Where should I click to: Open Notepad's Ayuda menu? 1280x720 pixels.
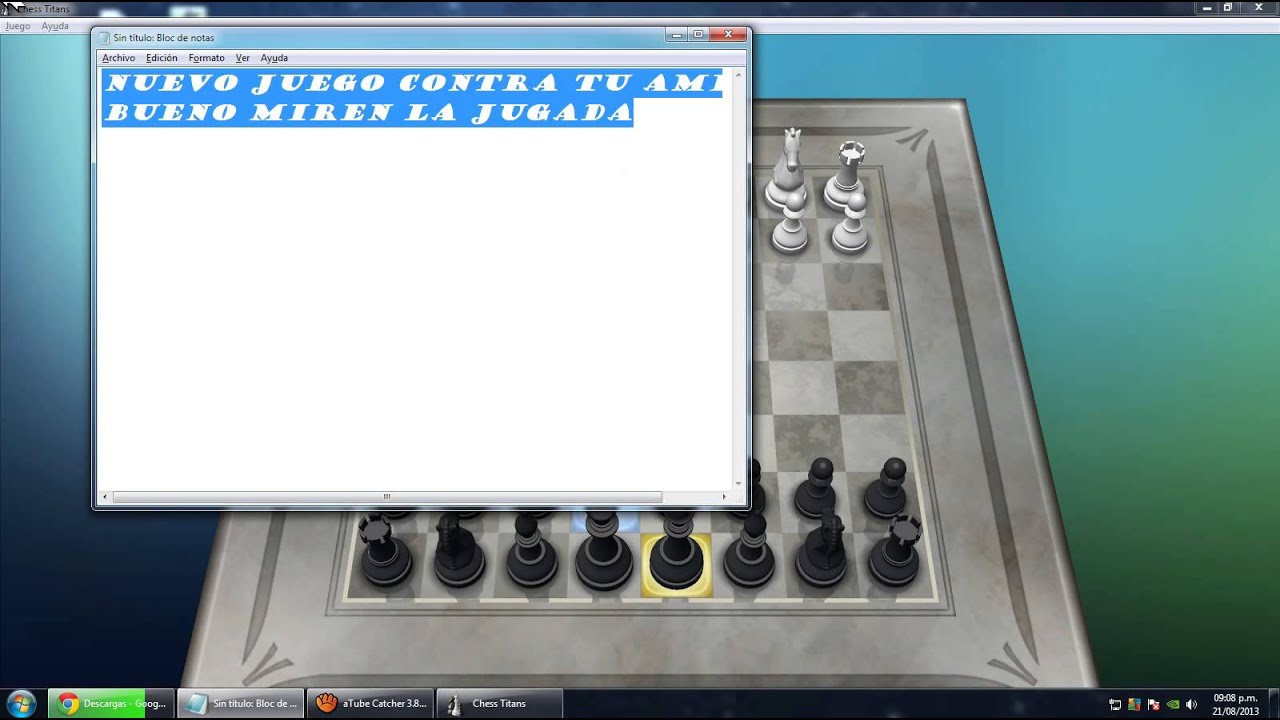(x=274, y=58)
